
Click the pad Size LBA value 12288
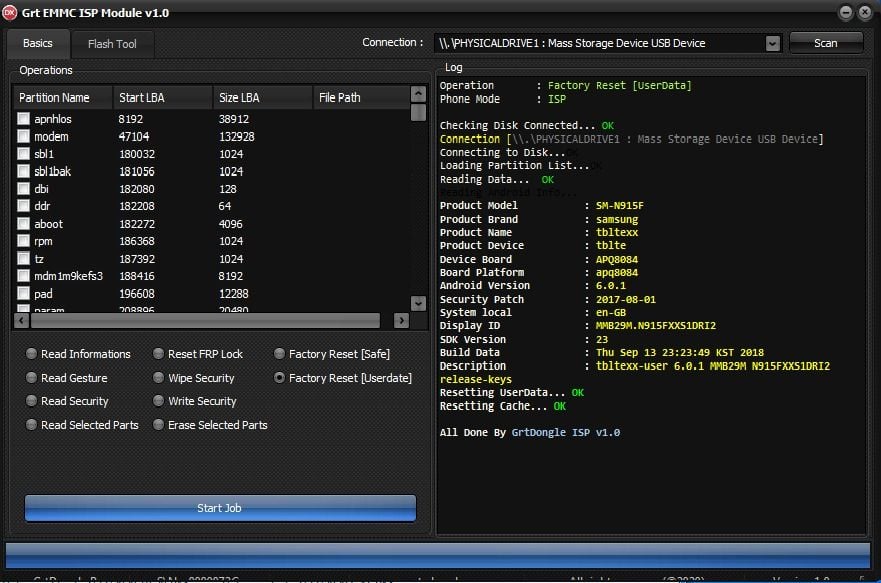tap(233, 294)
